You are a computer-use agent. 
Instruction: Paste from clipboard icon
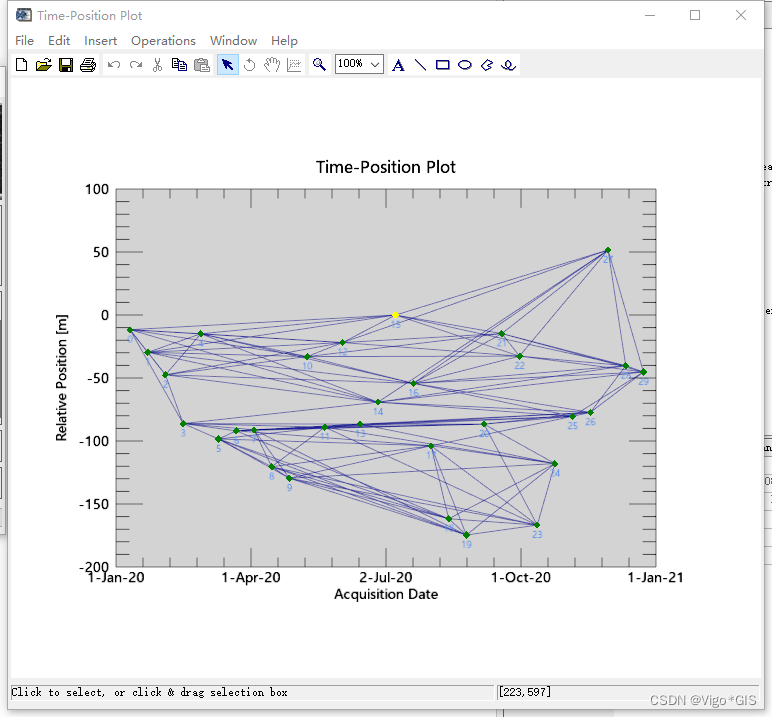202,65
